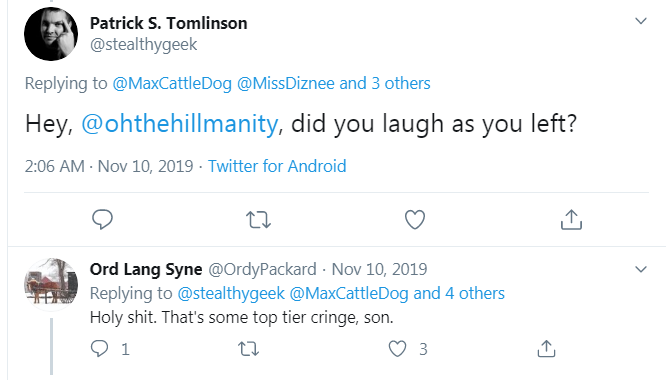Open more options chevron on Tomlinson's tweet
This screenshot has height=380, width=666.
click(641, 21)
